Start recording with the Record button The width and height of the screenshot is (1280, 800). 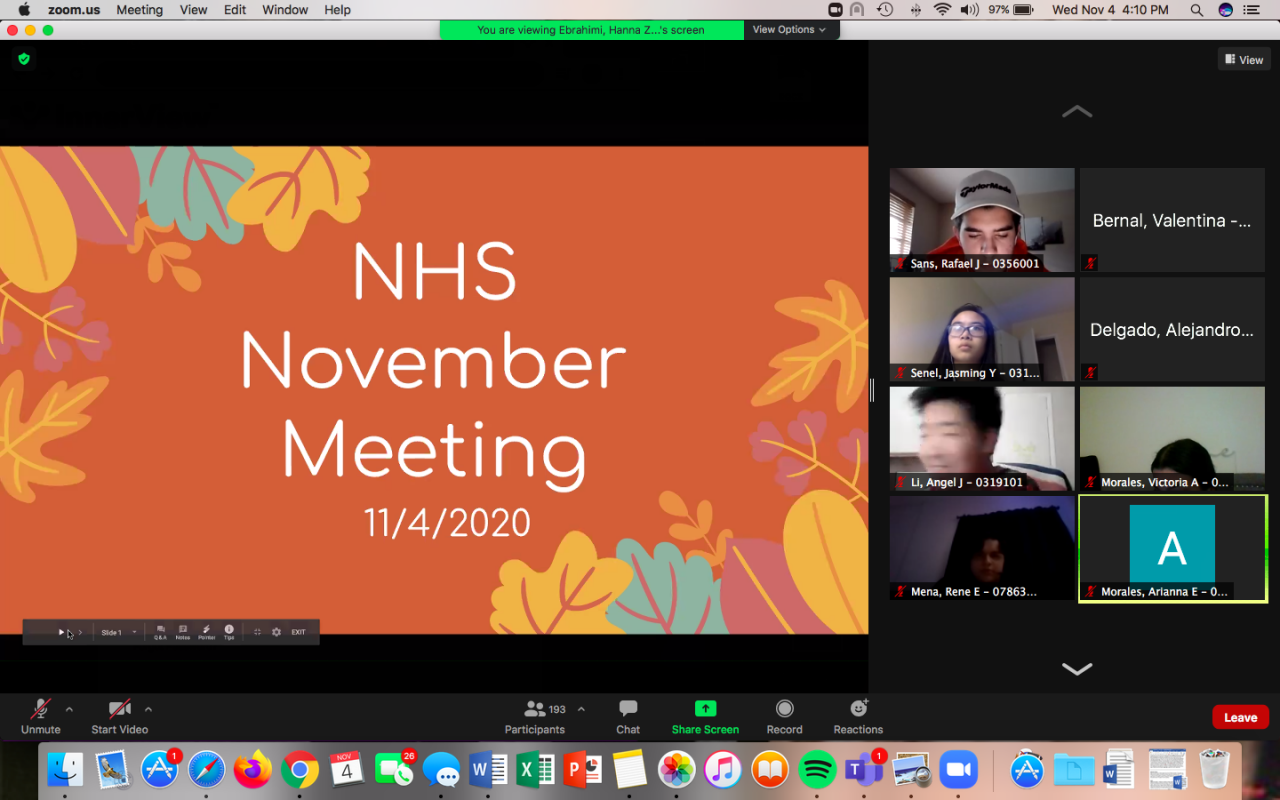[785, 717]
